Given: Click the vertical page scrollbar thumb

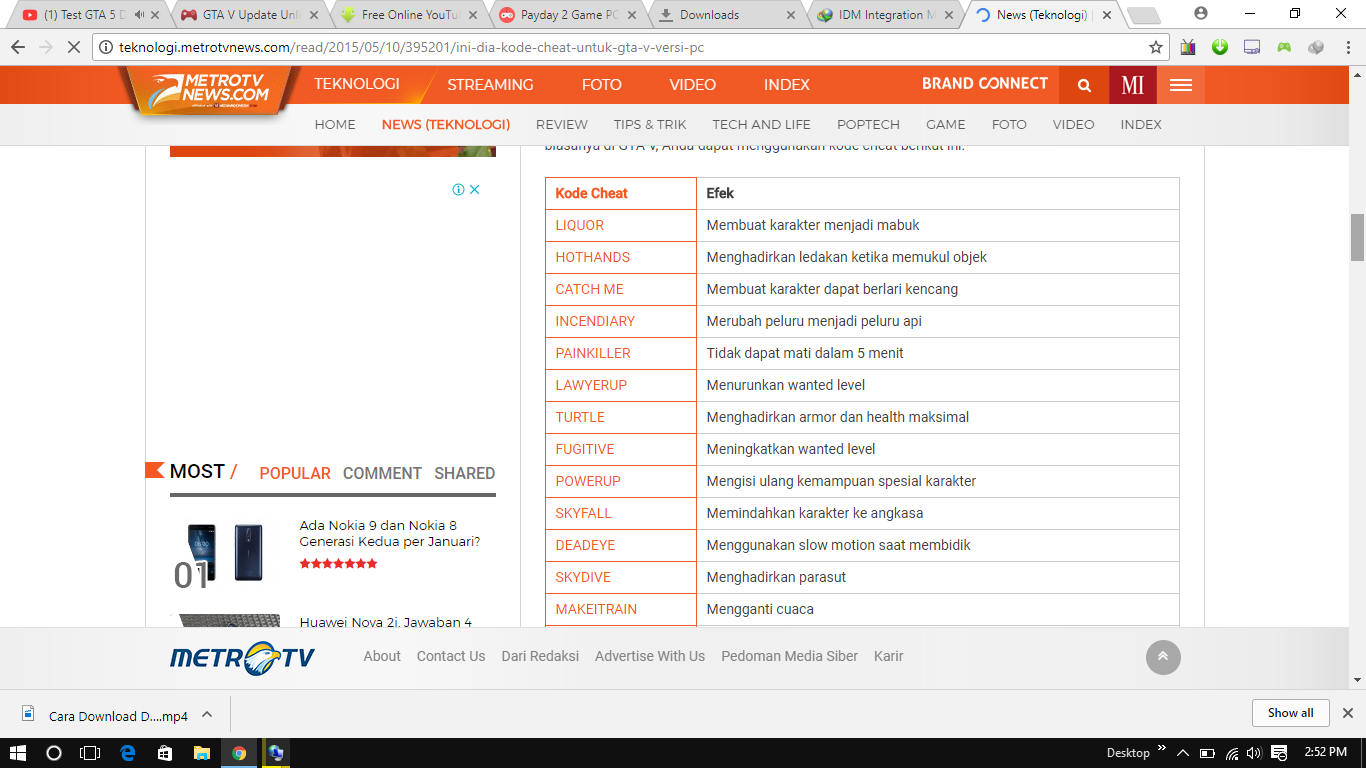Looking at the screenshot, I should [x=1357, y=237].
